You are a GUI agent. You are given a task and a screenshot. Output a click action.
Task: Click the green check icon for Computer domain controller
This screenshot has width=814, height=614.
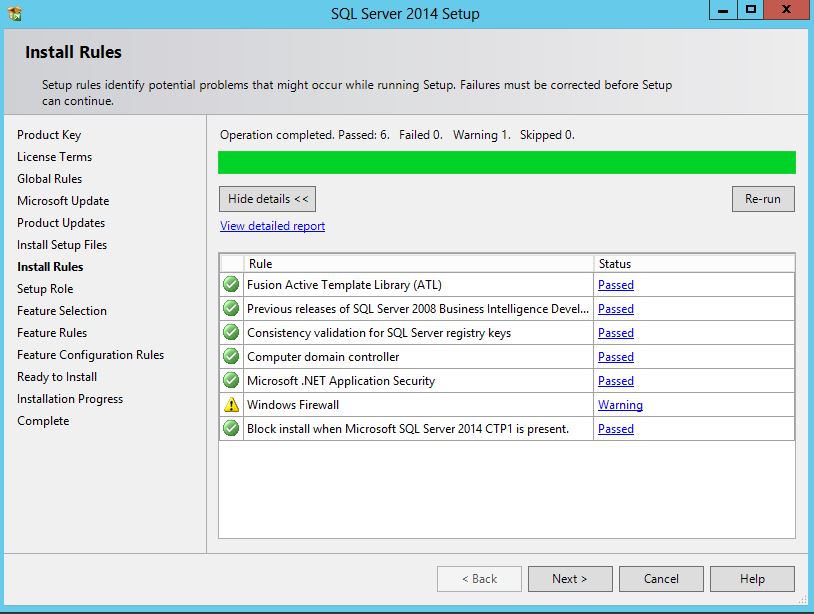pos(231,357)
